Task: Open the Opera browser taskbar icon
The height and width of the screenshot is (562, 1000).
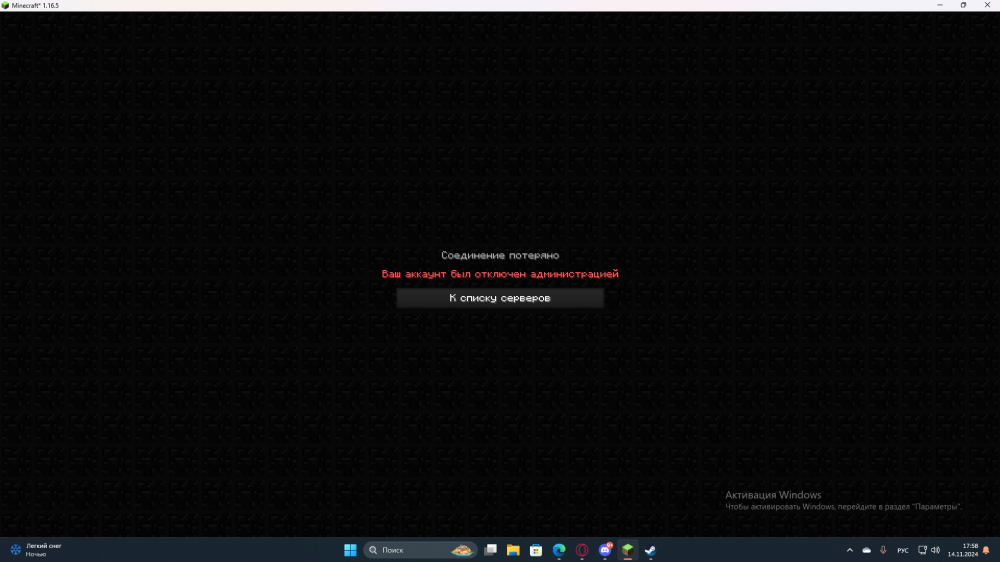Action: click(x=582, y=550)
